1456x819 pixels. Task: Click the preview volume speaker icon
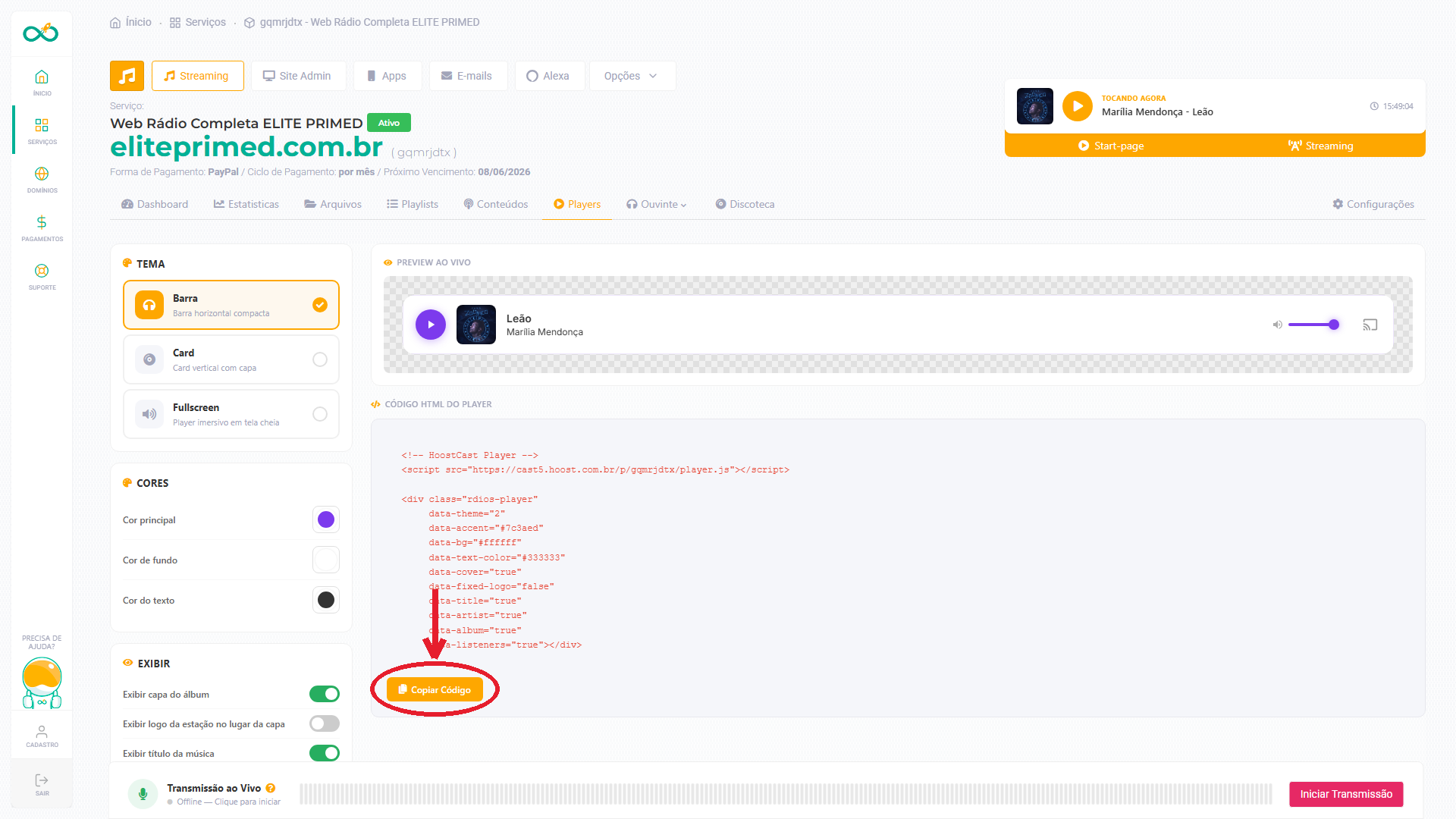tap(1277, 325)
